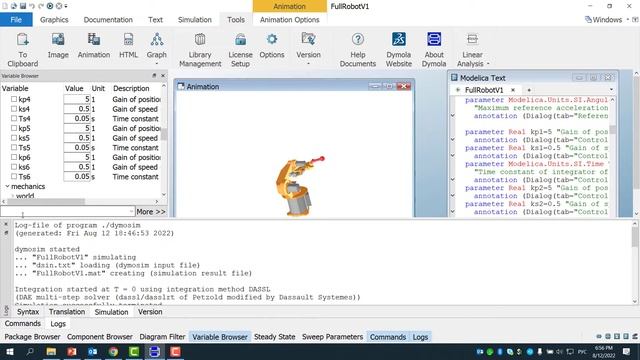Open the Windows layout menu icon
Image resolution: width=640 pixels, height=360 pixels.
[x=588, y=20]
